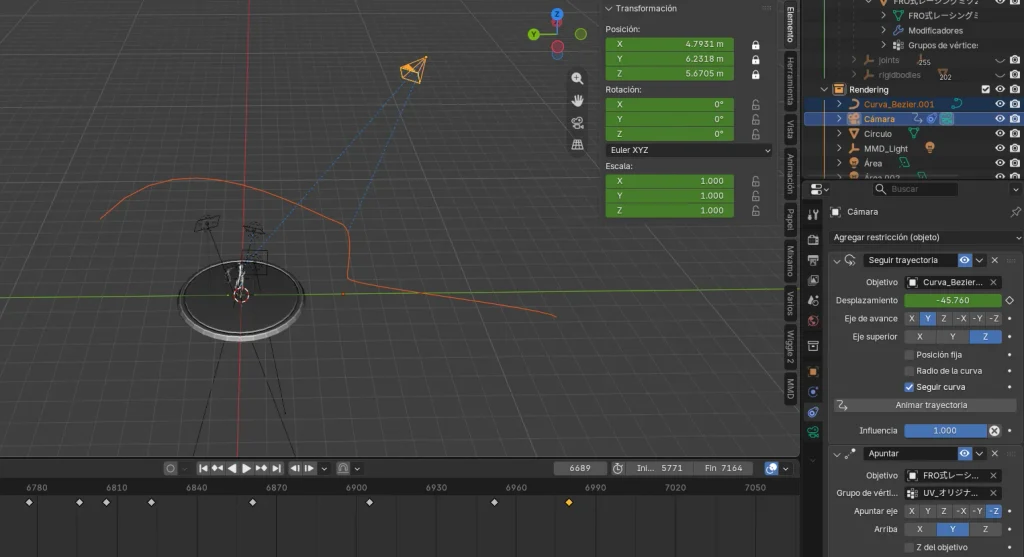Viewport: 1024px width, 557px height.
Task: Click the viewport zoom magnifier icon
Action: click(x=577, y=78)
